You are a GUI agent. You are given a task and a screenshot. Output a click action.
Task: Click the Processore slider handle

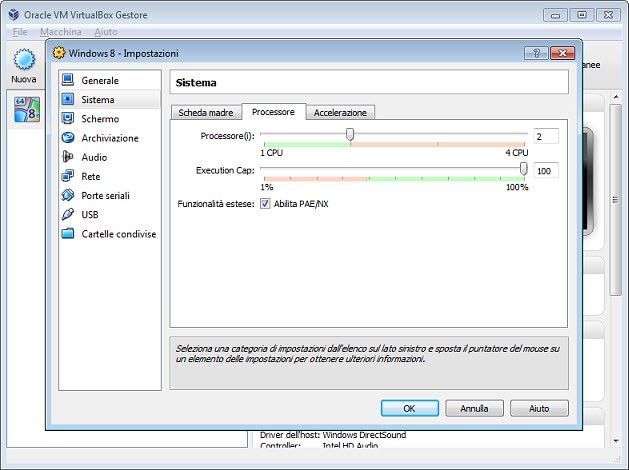(349, 135)
